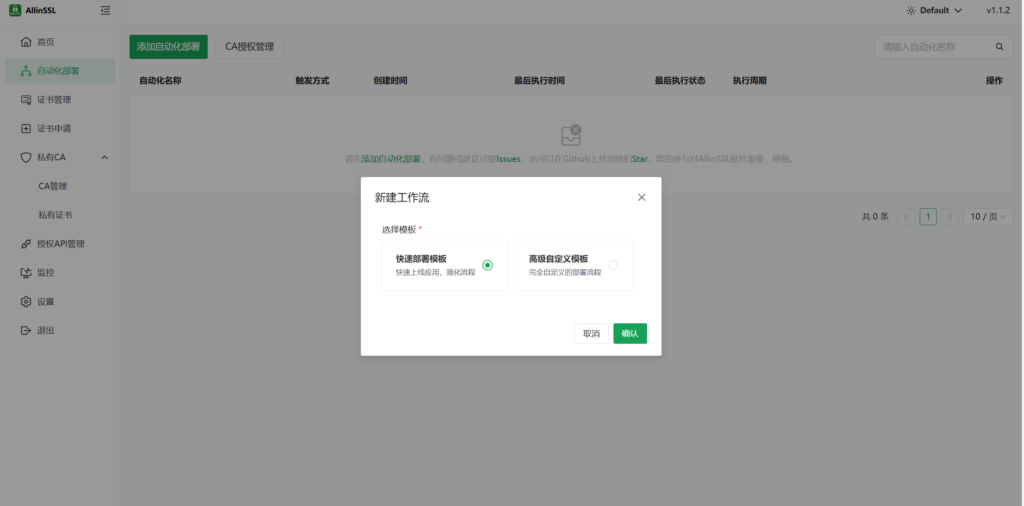Click the gear icon beside 设置
Screen dimensions: 1024x506
tap(26, 302)
